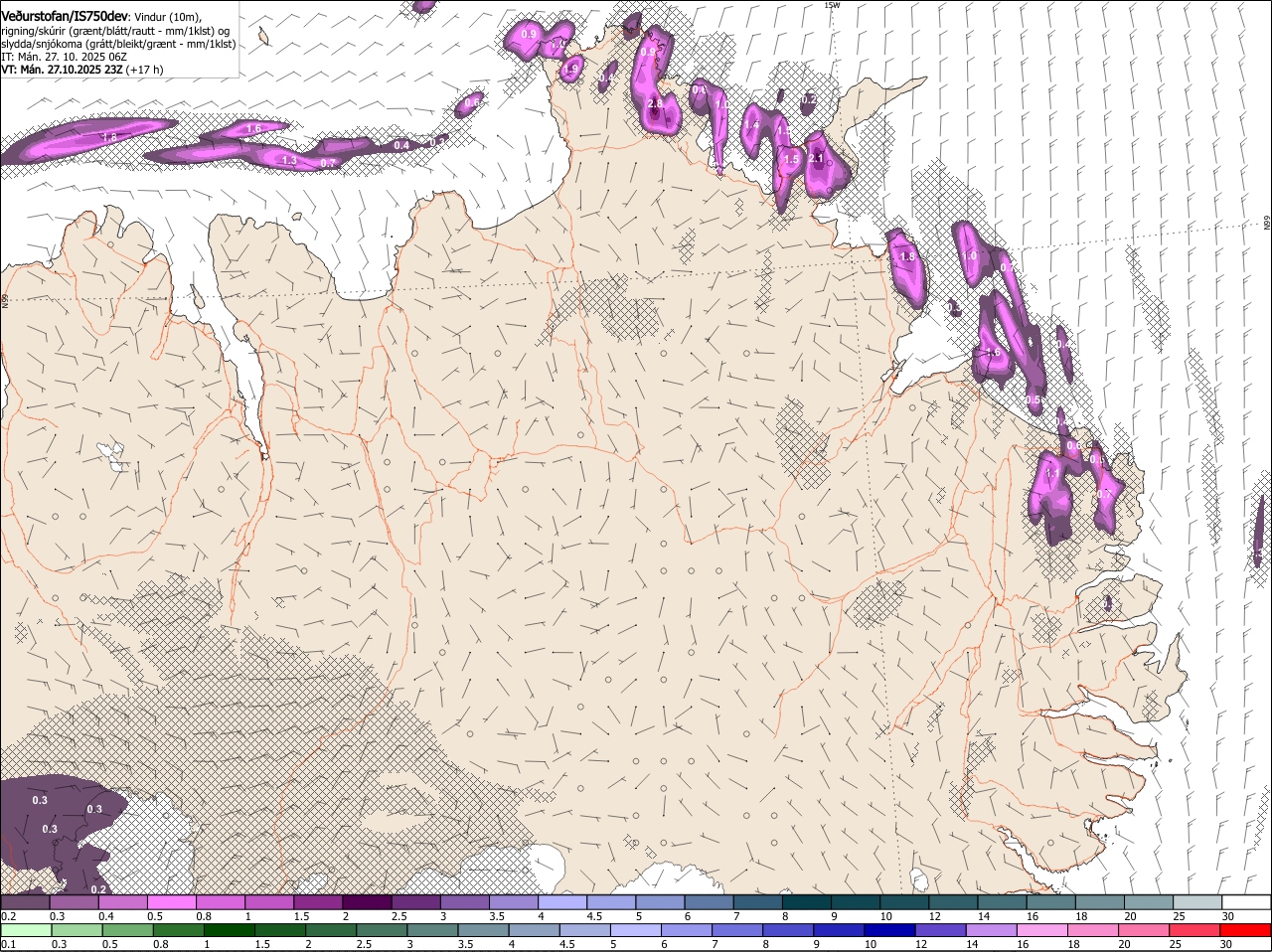Select lower legend swatch between 0.3 and 0.5

[x=77, y=930]
